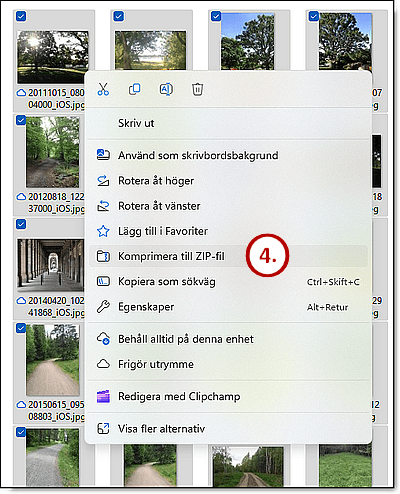400x494 pixels.
Task: Uncheck checkbox on 20120818_122 photo
Action: [x=21, y=120]
